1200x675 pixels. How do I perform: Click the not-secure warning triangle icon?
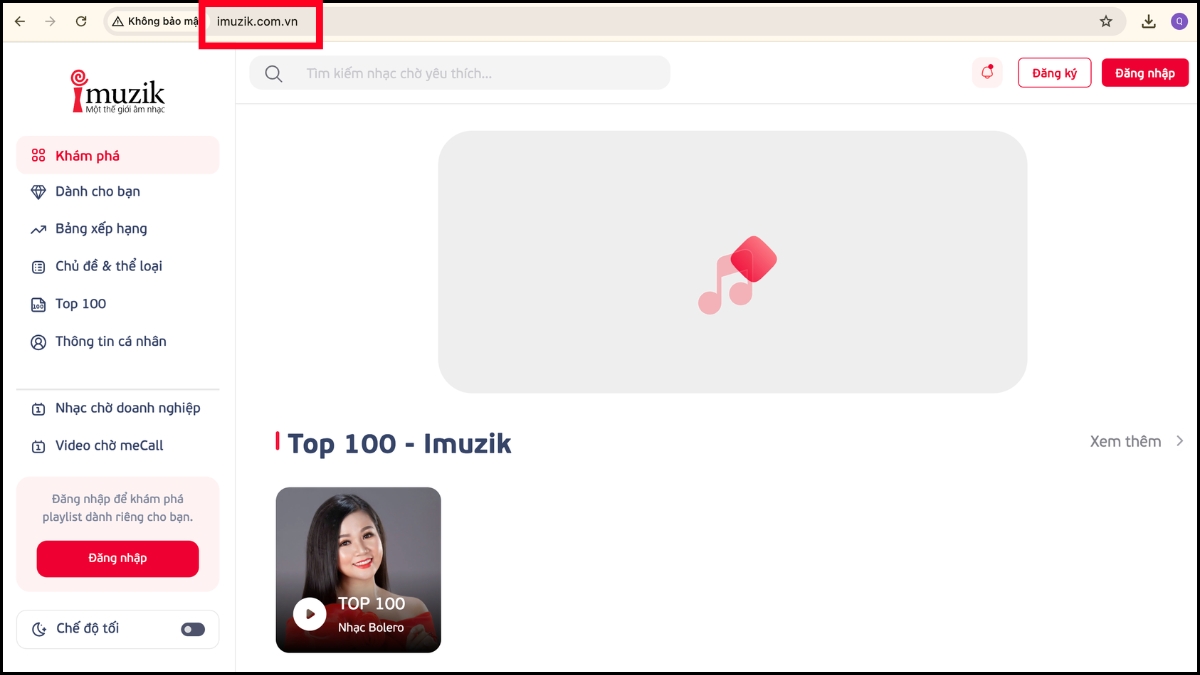[x=118, y=21]
